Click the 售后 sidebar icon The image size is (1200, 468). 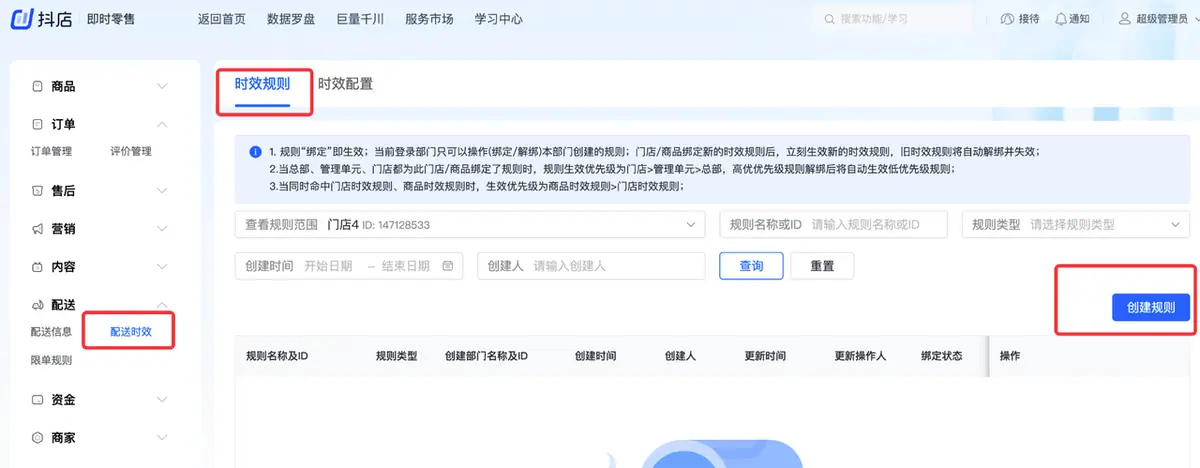[x=37, y=190]
